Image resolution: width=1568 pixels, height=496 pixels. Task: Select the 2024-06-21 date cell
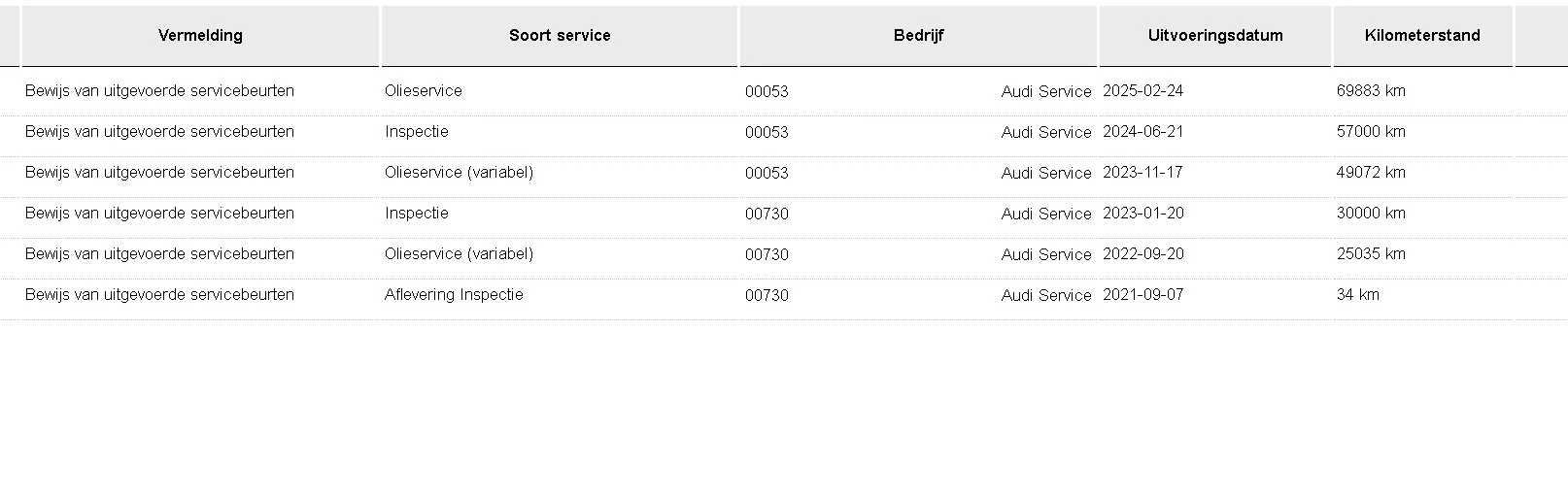click(1143, 132)
